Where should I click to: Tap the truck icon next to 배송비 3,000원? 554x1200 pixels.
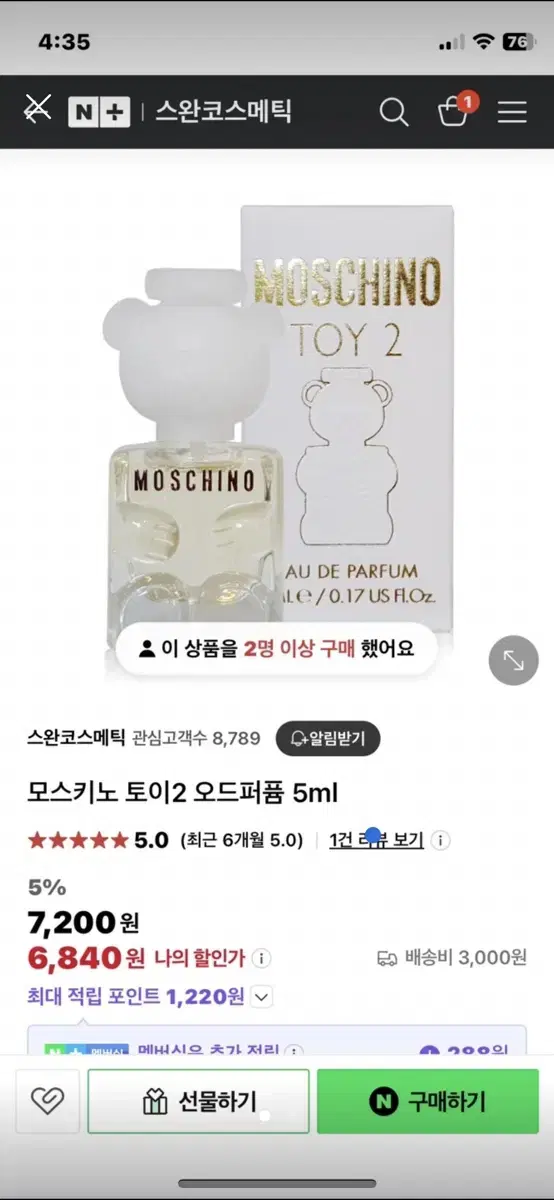[x=387, y=958]
